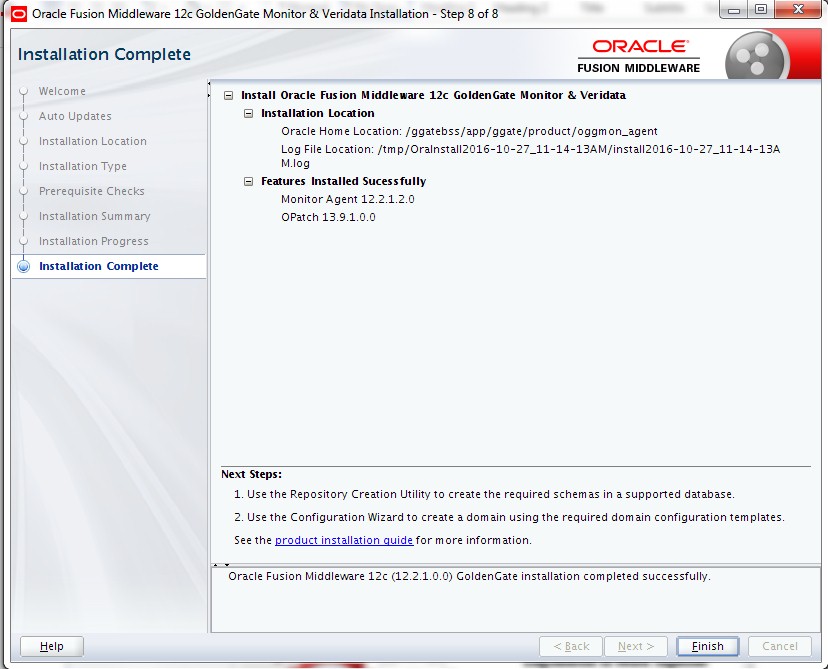Click the installation completed successfully message

[469, 576]
